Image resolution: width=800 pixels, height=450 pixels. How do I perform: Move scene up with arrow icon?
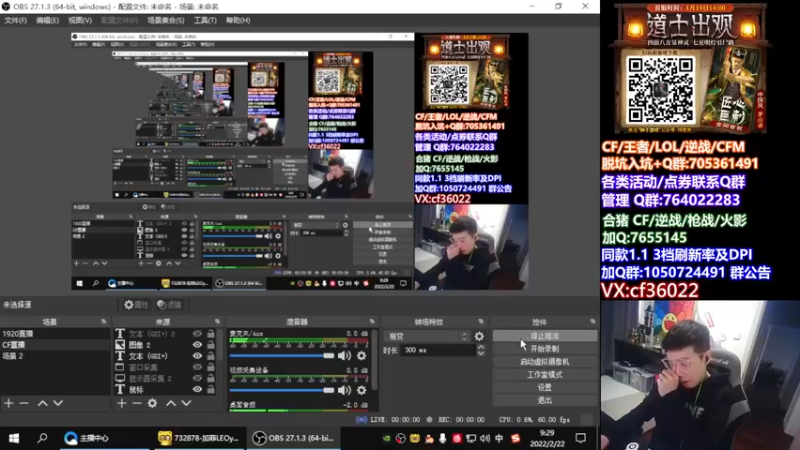coord(42,403)
